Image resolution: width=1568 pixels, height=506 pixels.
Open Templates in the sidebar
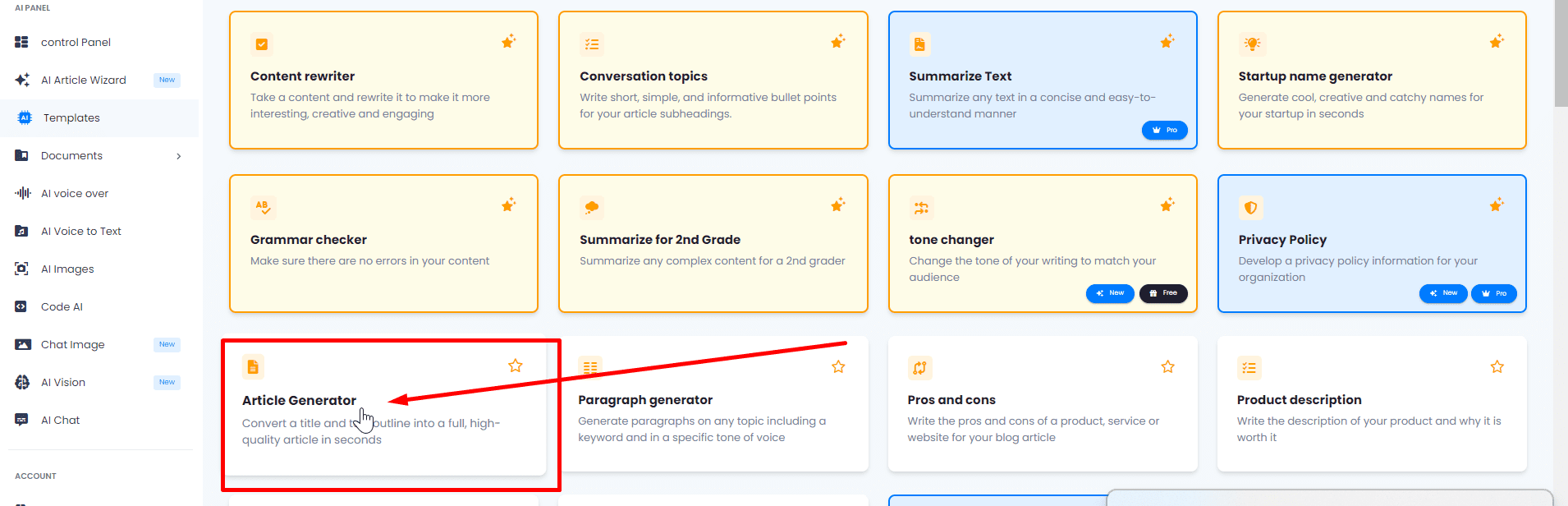tap(71, 118)
